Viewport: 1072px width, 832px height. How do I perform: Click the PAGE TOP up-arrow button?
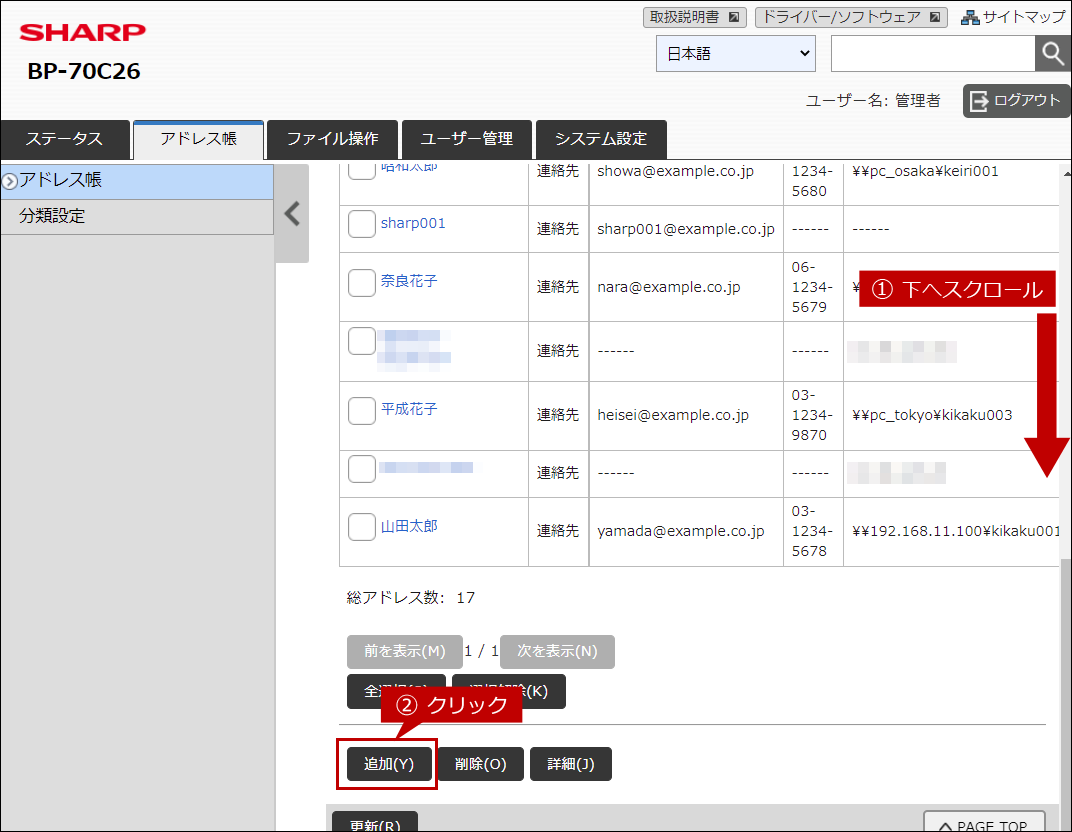[x=984, y=822]
